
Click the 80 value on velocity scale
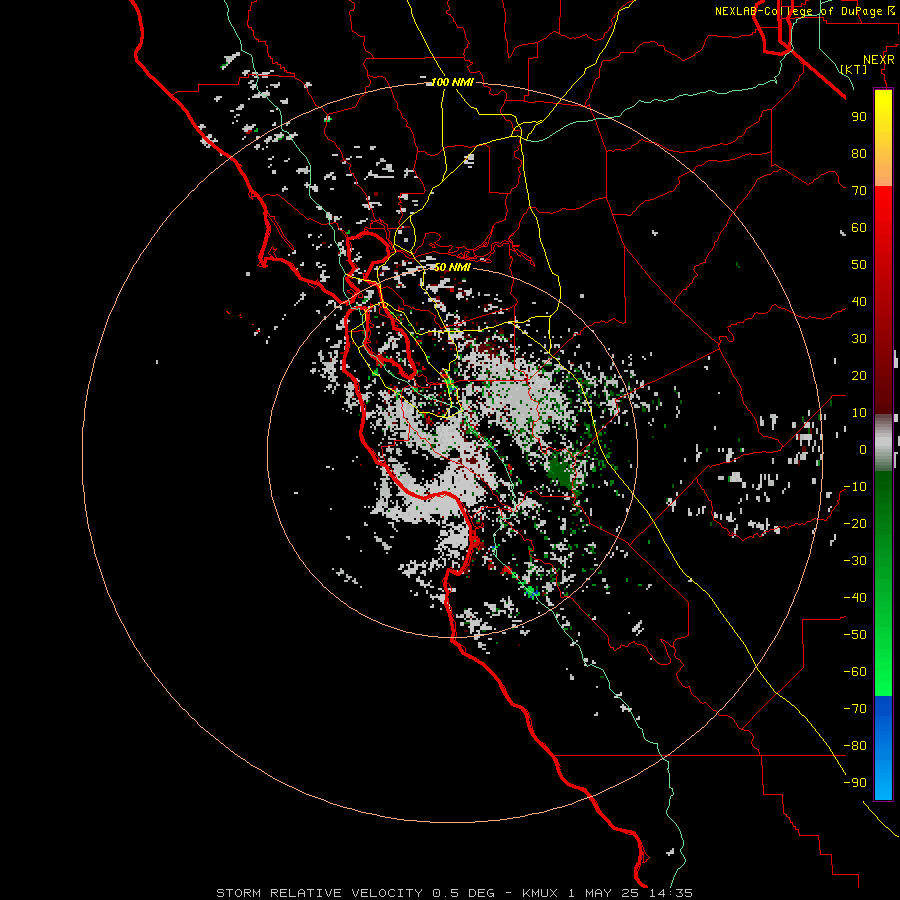pyautogui.click(x=859, y=153)
